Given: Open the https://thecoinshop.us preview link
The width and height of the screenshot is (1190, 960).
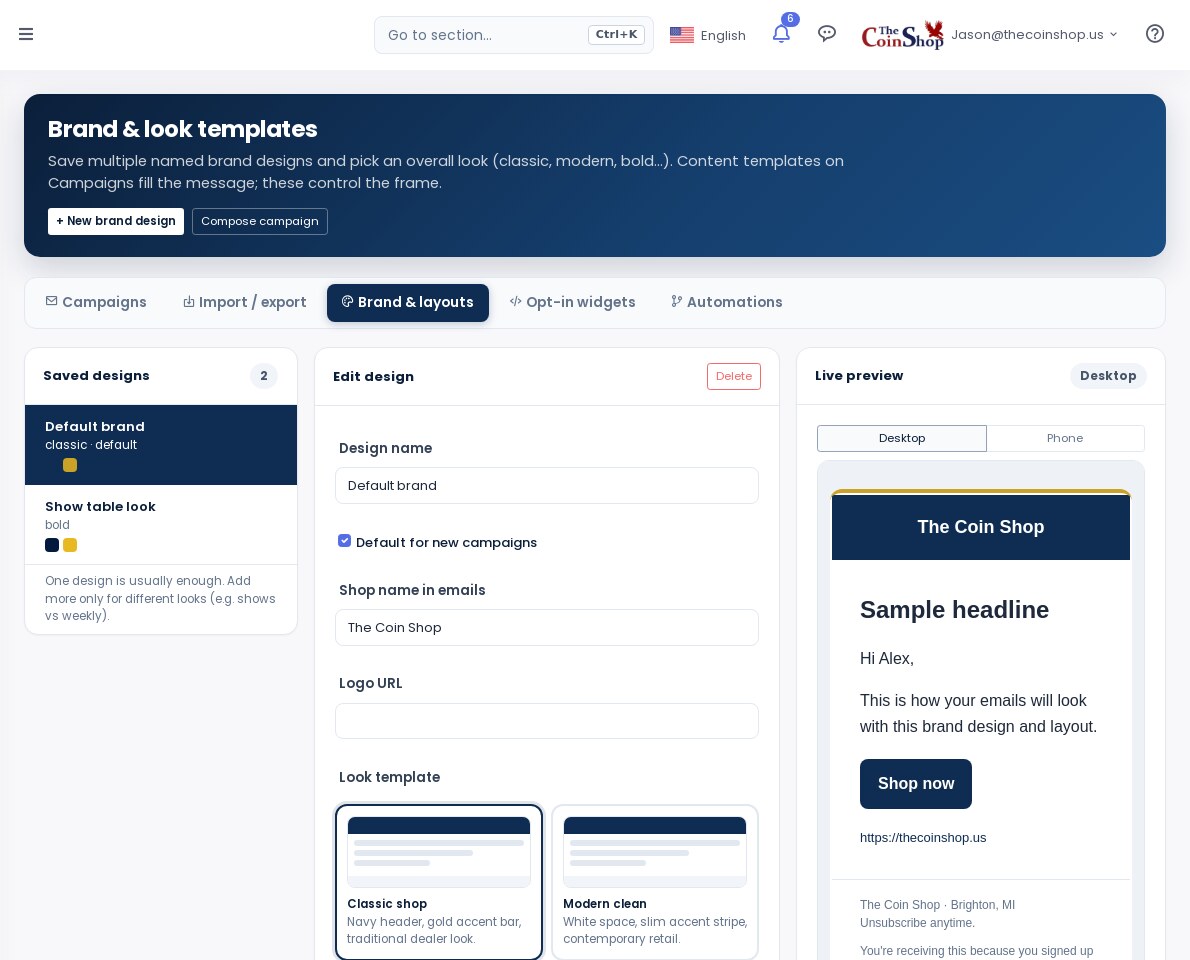Looking at the screenshot, I should pos(923,838).
